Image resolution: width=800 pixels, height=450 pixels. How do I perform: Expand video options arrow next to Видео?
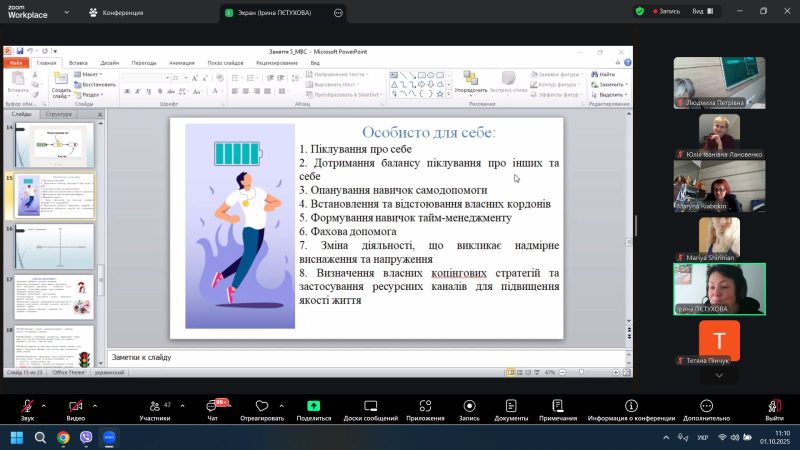(93, 405)
